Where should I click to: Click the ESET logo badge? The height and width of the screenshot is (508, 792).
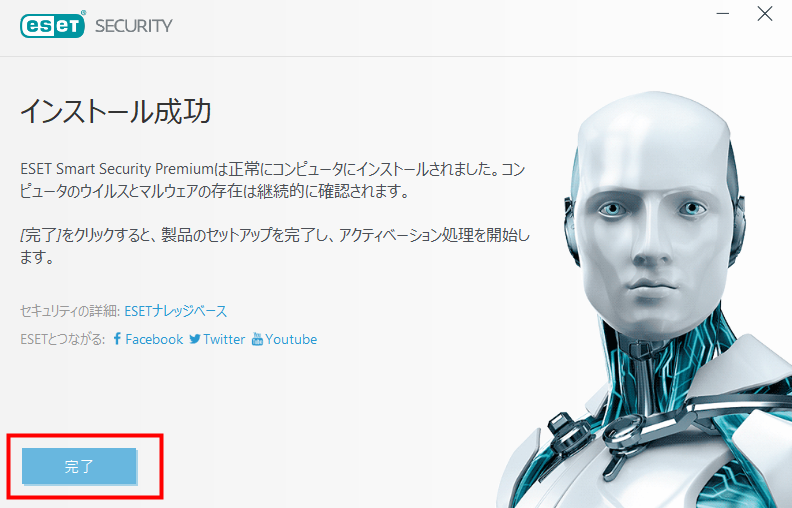(53, 26)
